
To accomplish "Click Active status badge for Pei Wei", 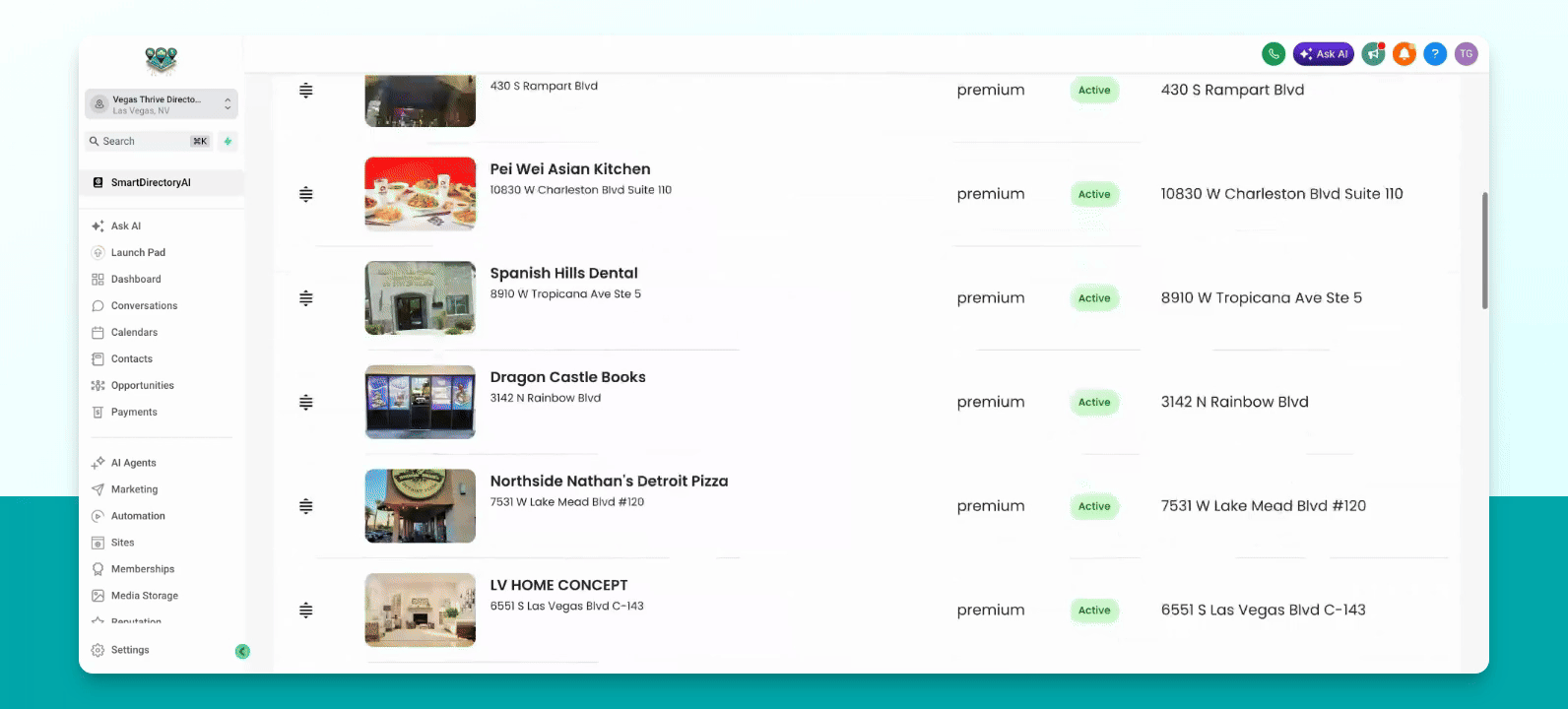I will 1094,194.
